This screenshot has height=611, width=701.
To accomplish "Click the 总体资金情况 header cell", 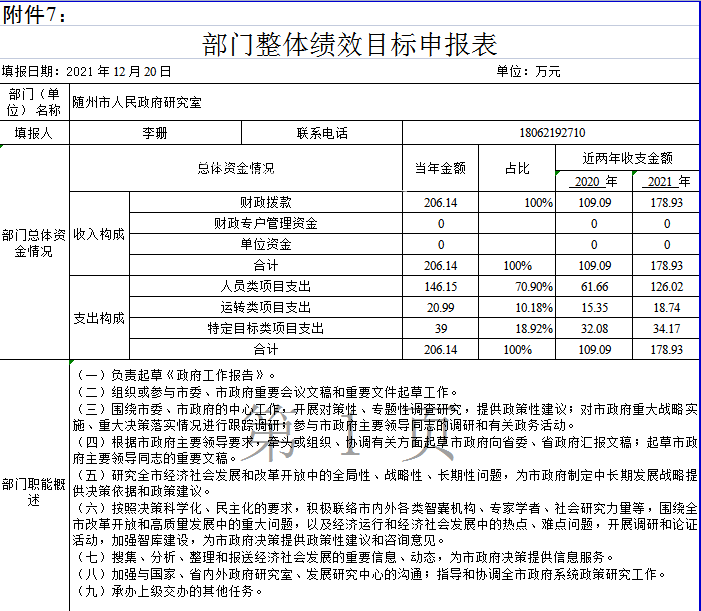I will click(x=236, y=168).
